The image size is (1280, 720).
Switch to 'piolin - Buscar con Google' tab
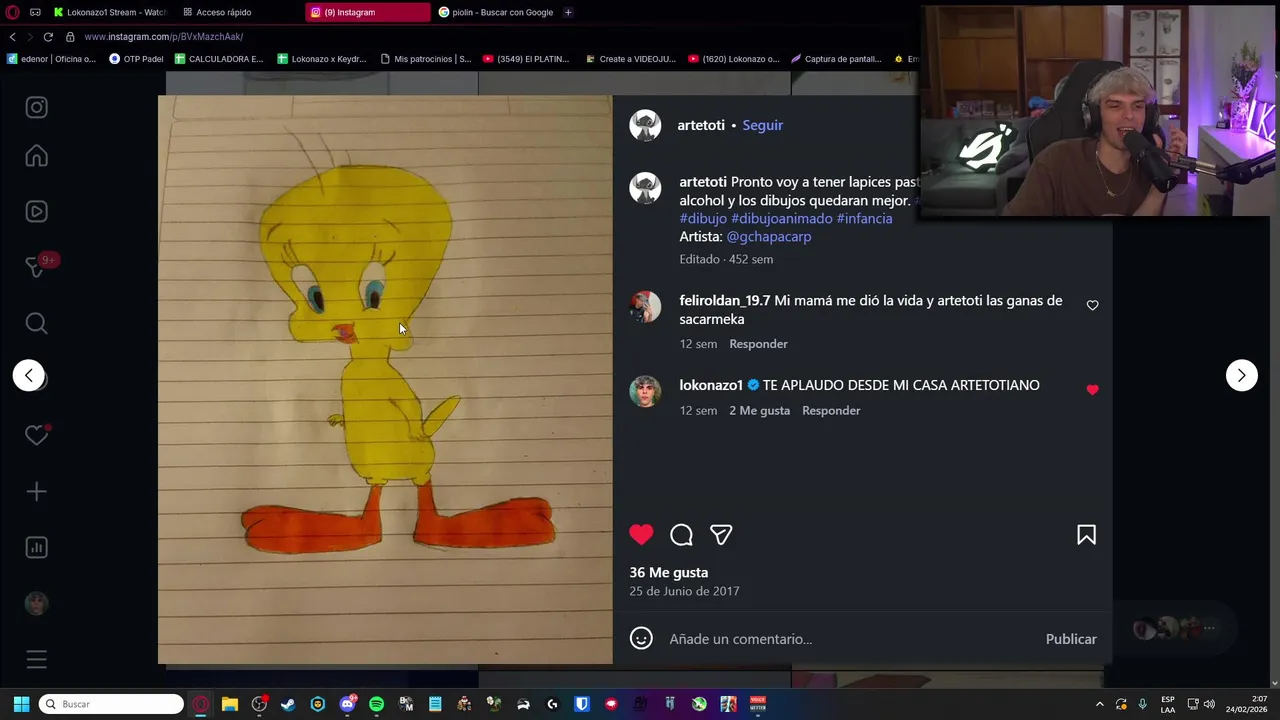point(496,12)
